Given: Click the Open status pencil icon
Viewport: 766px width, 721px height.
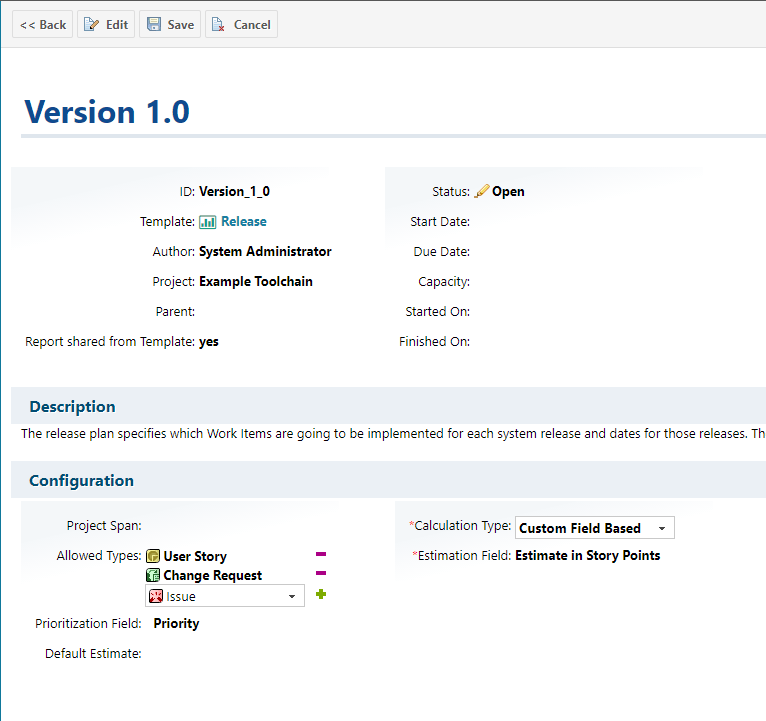Looking at the screenshot, I should [481, 192].
